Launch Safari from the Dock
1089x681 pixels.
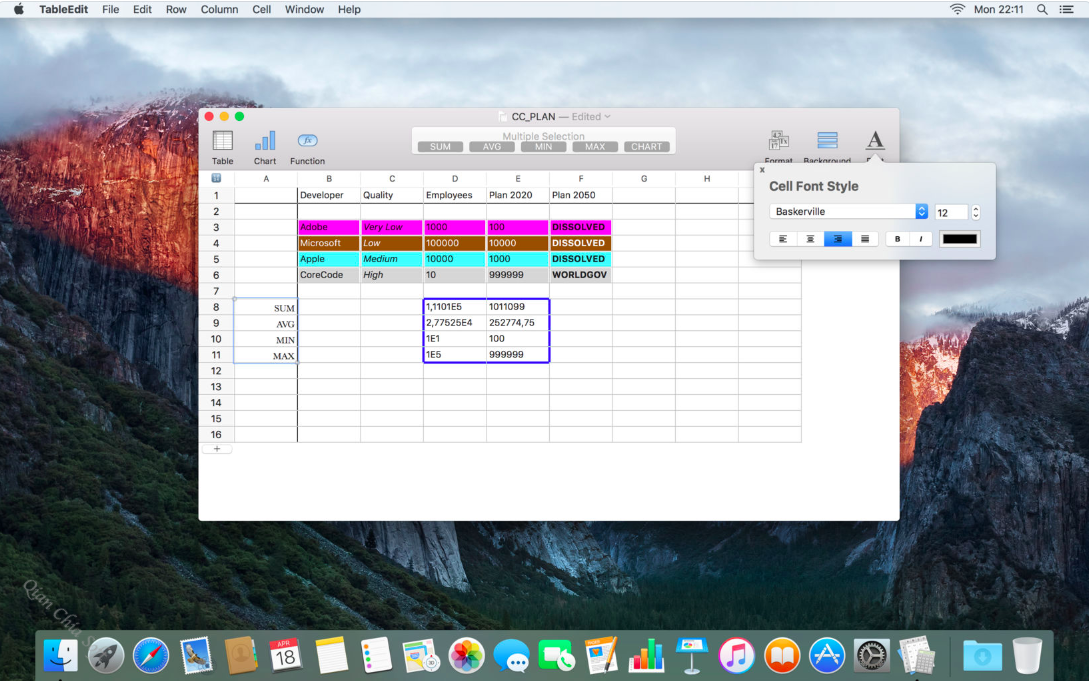coord(151,655)
